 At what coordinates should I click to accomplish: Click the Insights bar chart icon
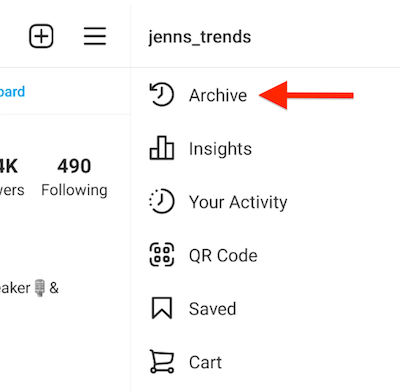click(x=162, y=148)
